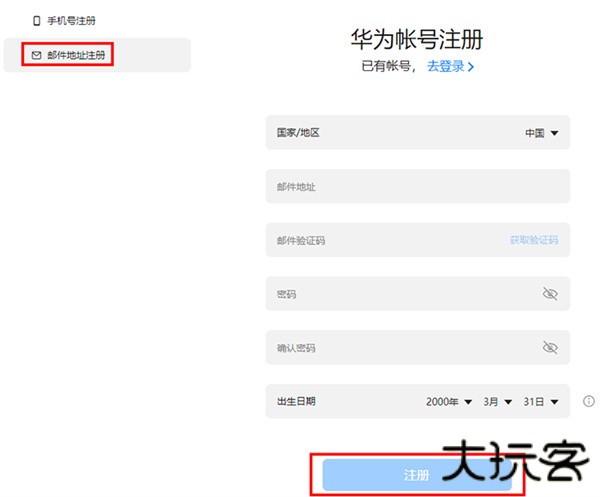This screenshot has height=497, width=600.
Task: Open the 3月 month dropdown
Action: [x=497, y=401]
